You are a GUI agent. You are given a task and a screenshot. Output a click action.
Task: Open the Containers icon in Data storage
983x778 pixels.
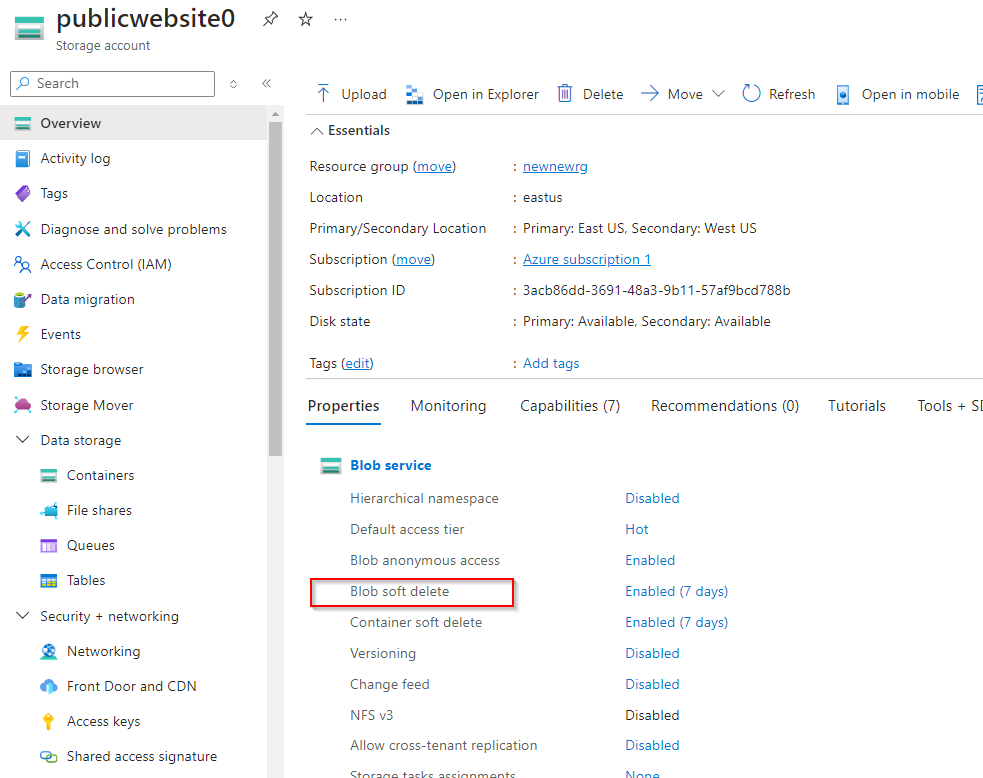click(x=49, y=476)
